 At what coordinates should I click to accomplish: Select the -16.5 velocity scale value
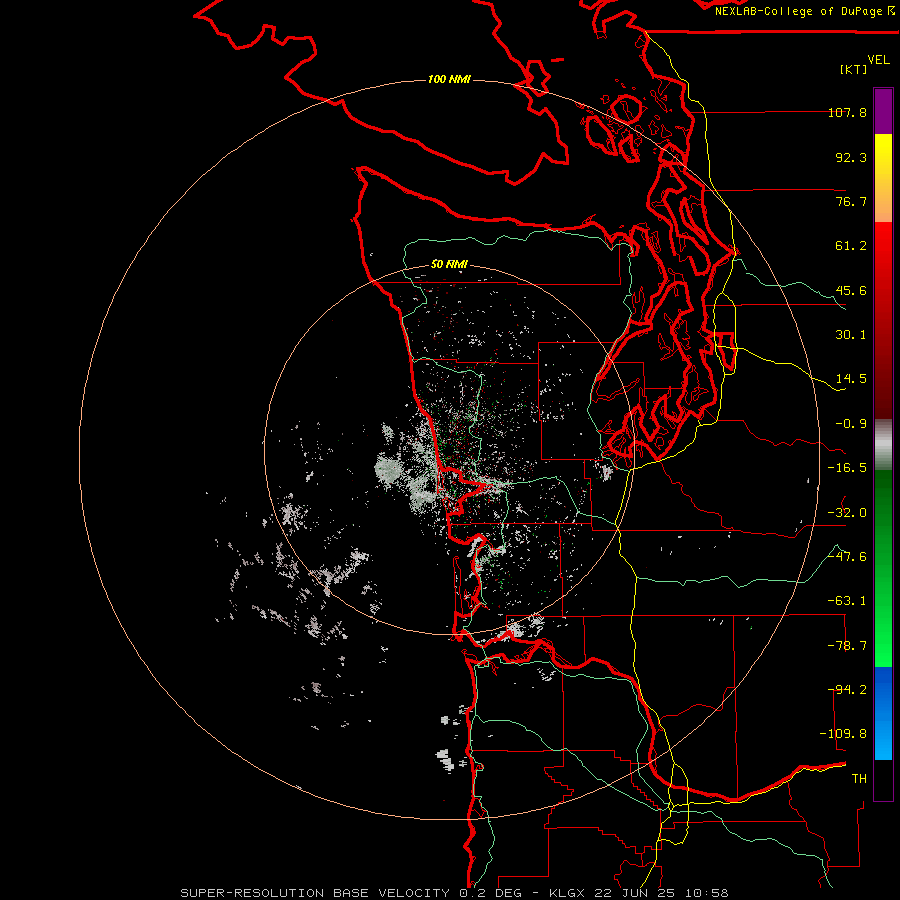click(847, 468)
